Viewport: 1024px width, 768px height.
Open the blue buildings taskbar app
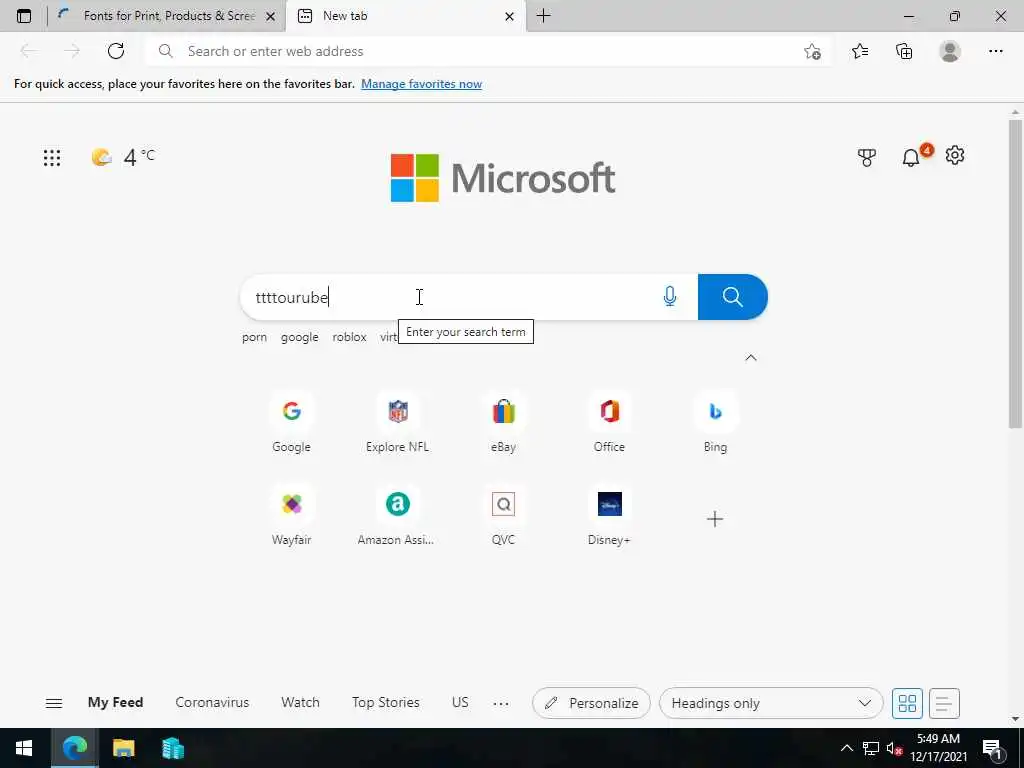[x=173, y=748]
